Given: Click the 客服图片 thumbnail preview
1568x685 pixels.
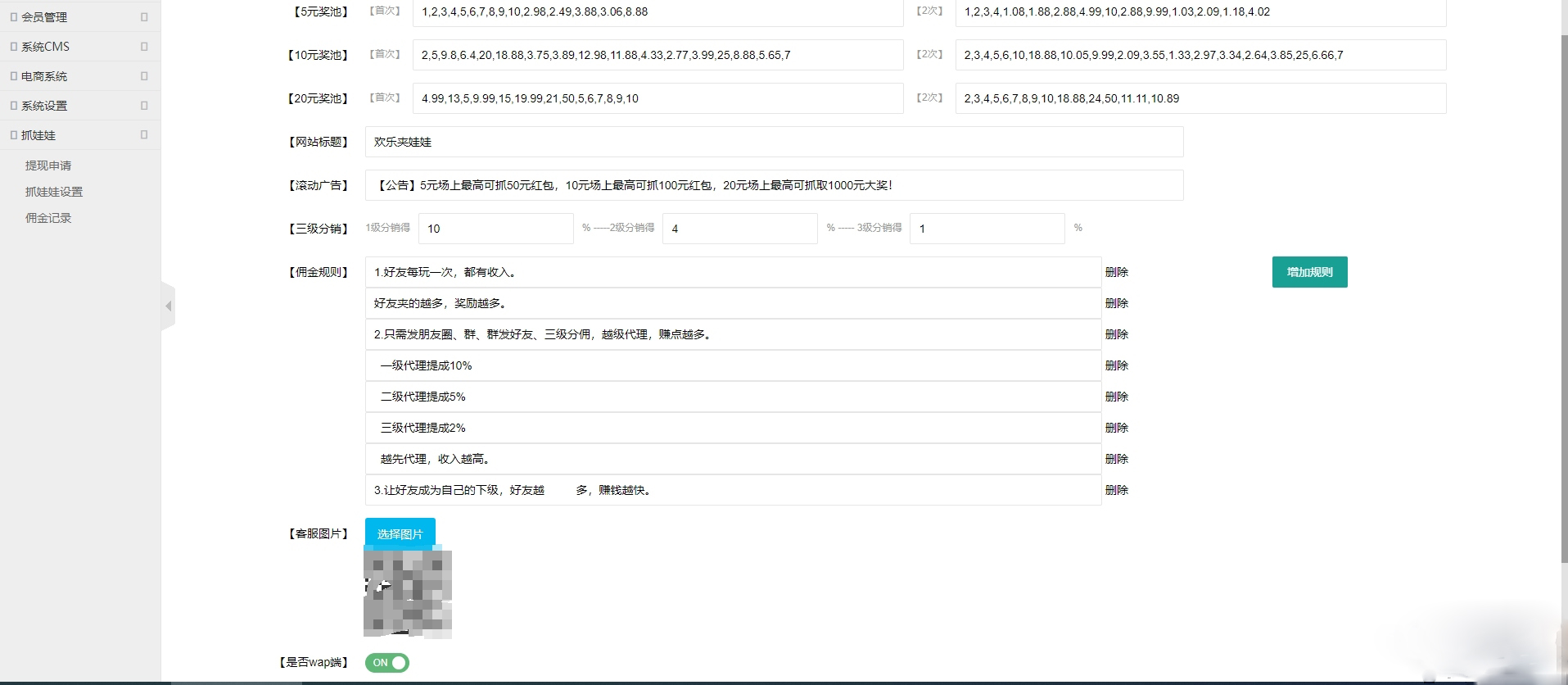Looking at the screenshot, I should click(408, 594).
